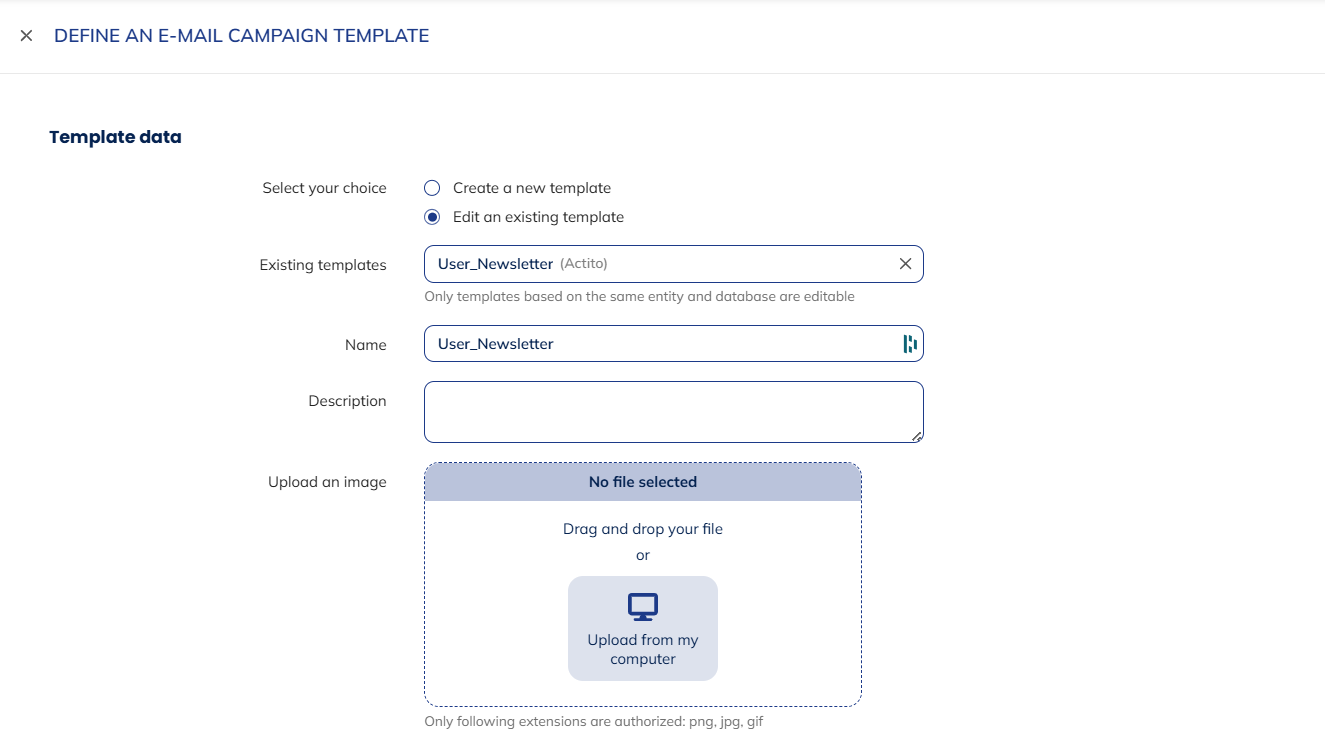Click the "DEFINE AN E-MAIL CAMPAIGN TEMPLATE" title
The image size is (1325, 747).
(241, 36)
